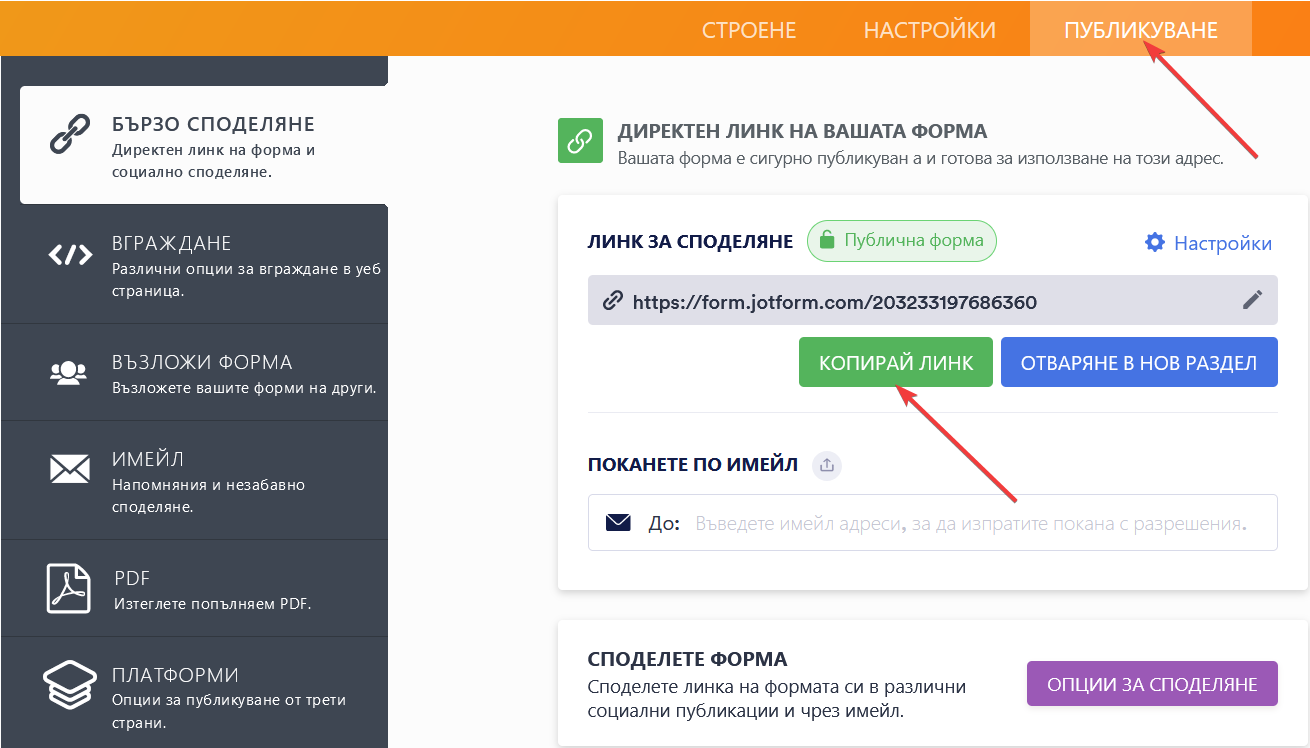Click the envelope icon for Имейл section
1310x748 pixels.
coord(69,469)
